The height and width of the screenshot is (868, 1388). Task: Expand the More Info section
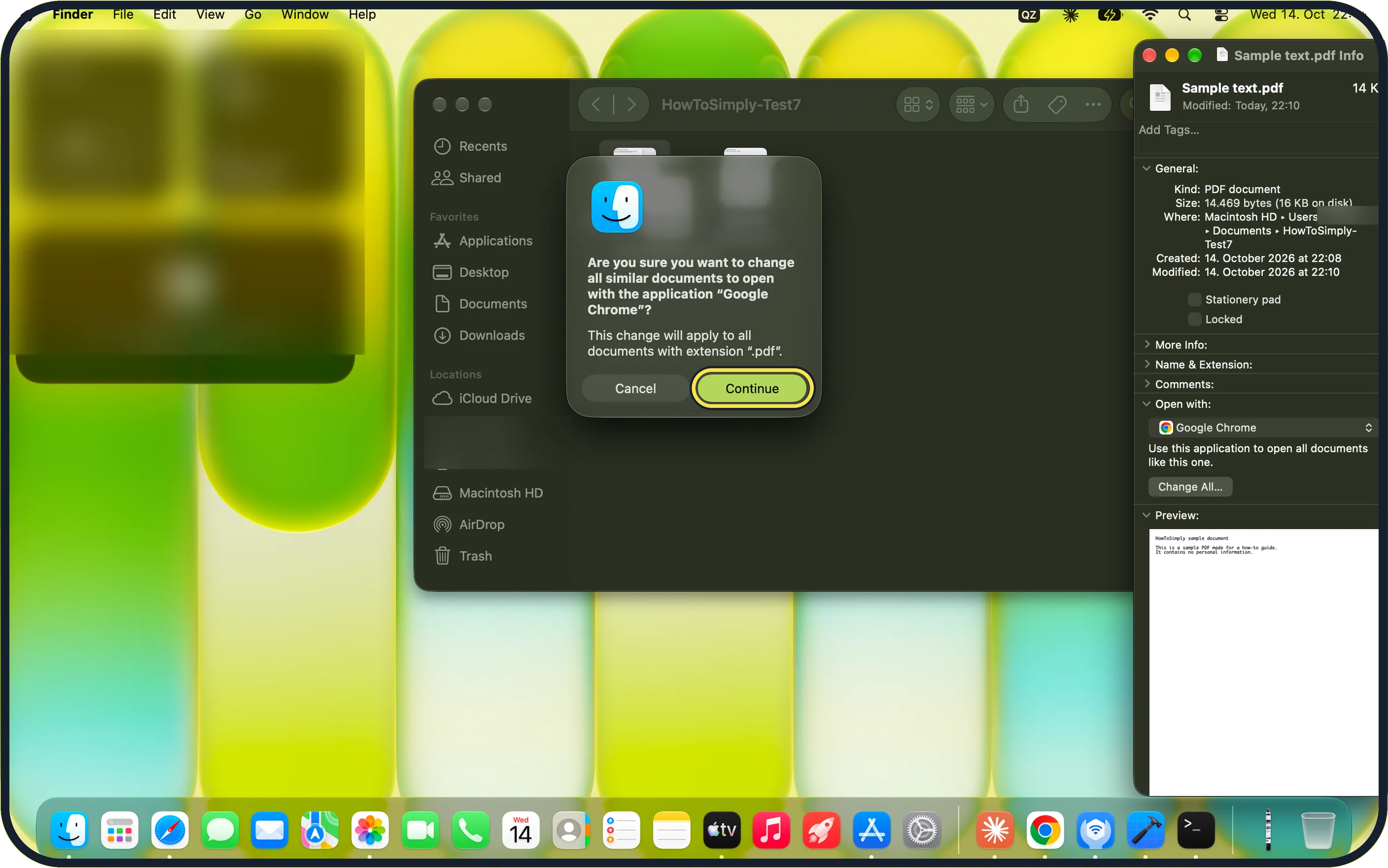coord(1147,344)
